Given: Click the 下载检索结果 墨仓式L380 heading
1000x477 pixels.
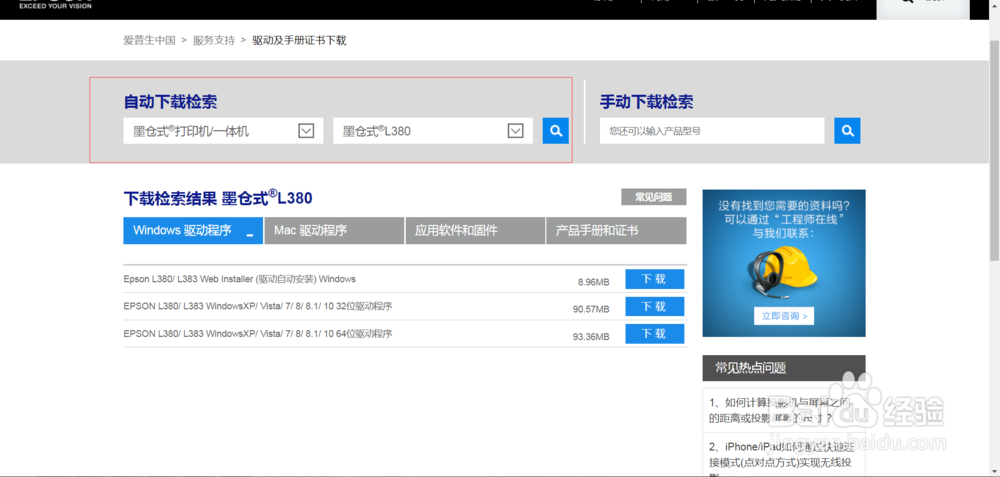Looking at the screenshot, I should tap(218, 198).
